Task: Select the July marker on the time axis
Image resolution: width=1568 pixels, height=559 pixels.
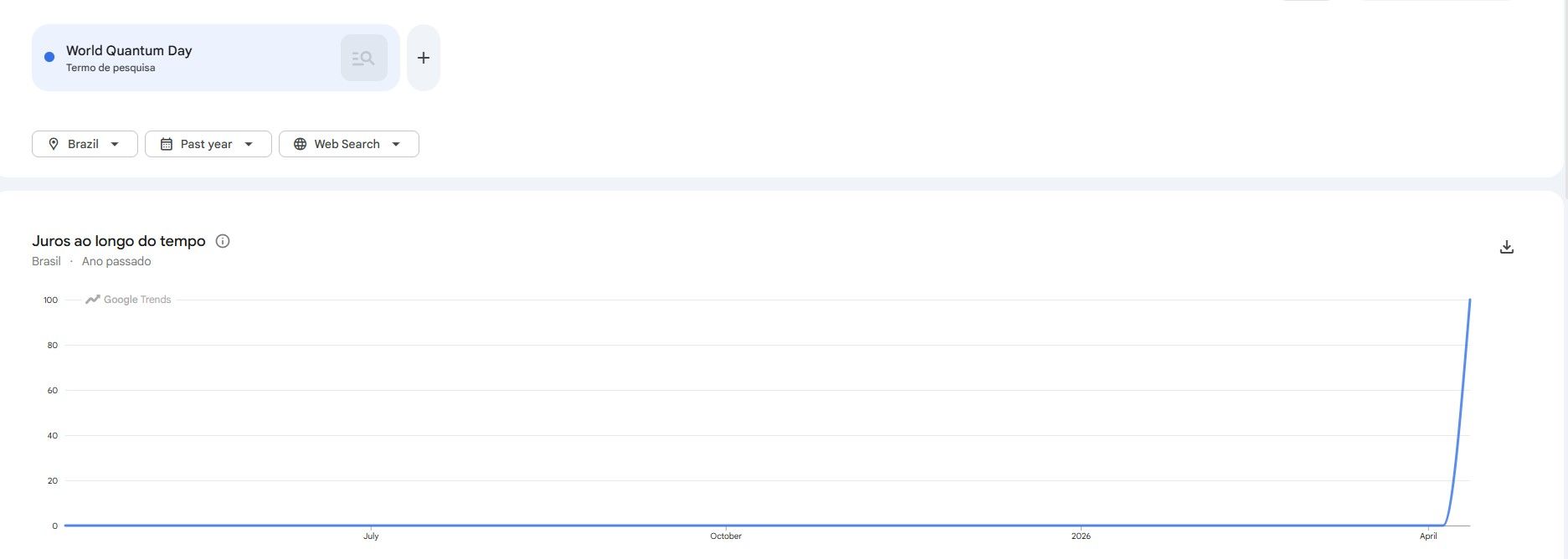Action: tap(371, 536)
